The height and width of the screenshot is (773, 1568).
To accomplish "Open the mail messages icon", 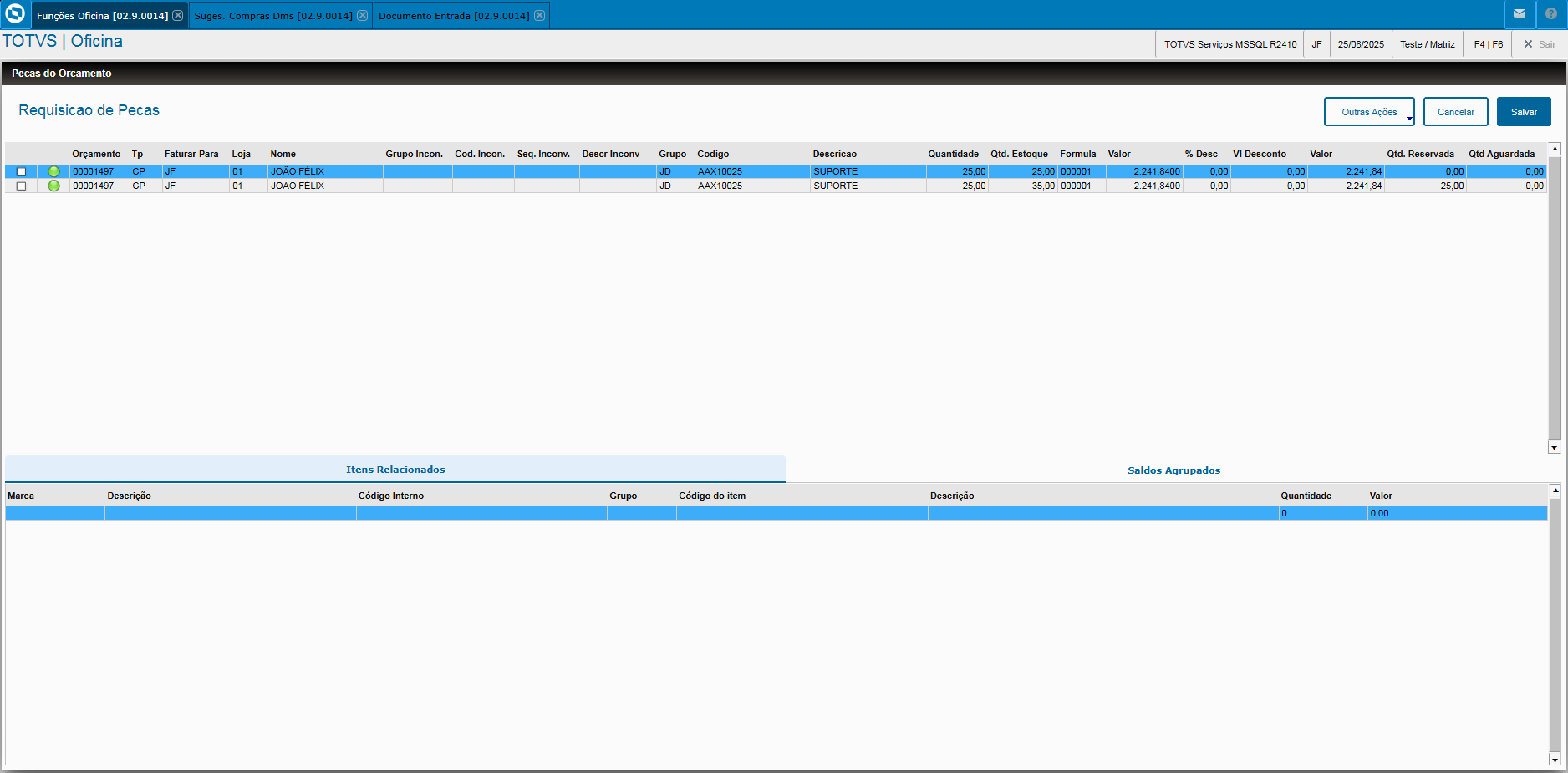I will tap(1520, 14).
